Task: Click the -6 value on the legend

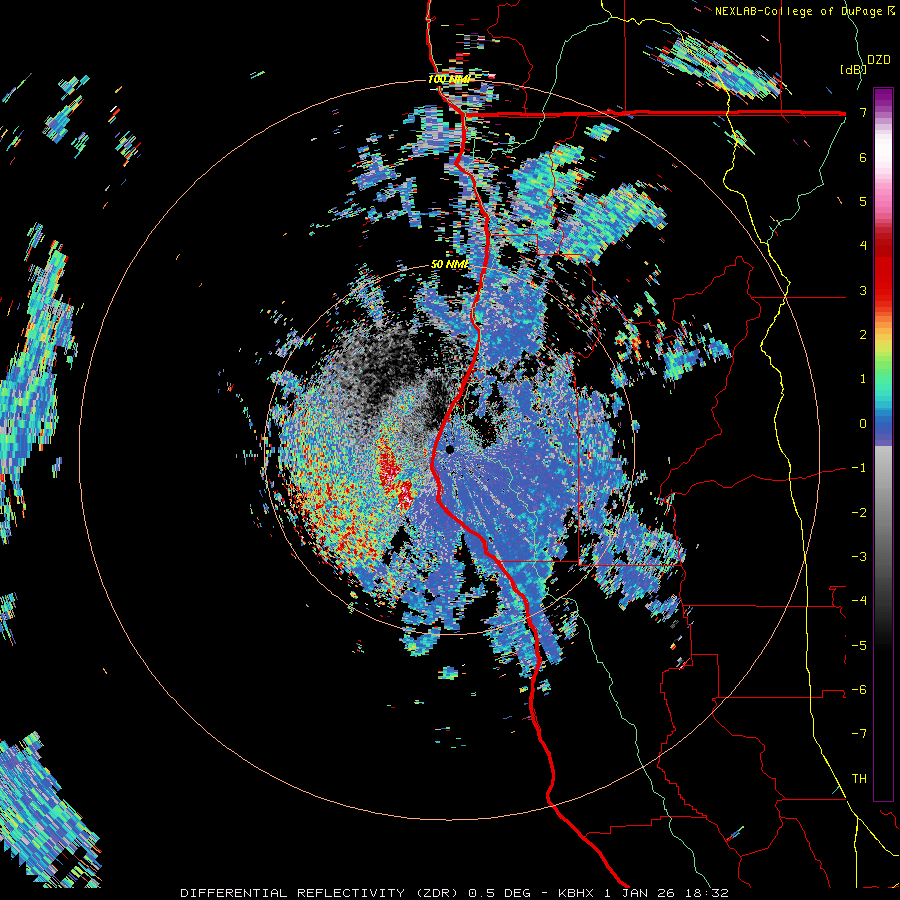Action: [x=859, y=690]
